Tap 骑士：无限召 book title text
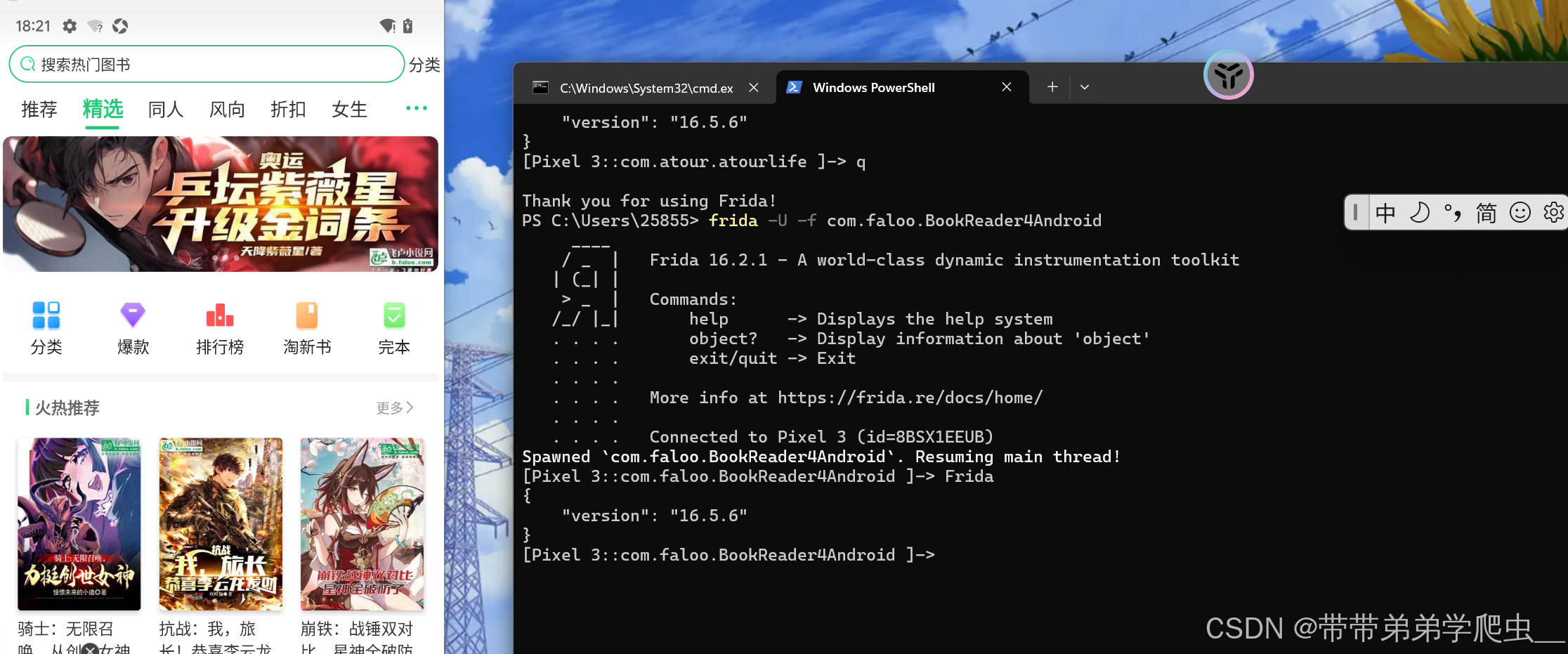The image size is (1568, 654). click(66, 629)
